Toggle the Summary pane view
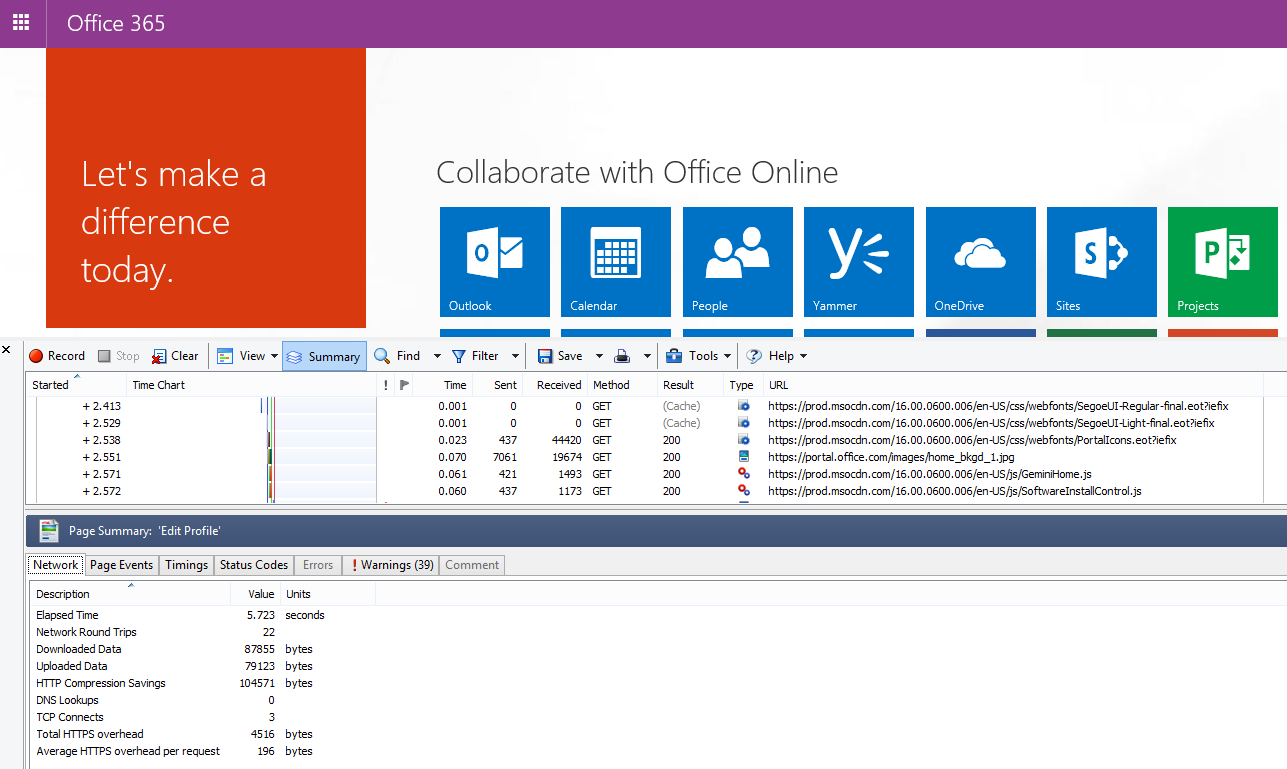1287x769 pixels. (x=323, y=355)
